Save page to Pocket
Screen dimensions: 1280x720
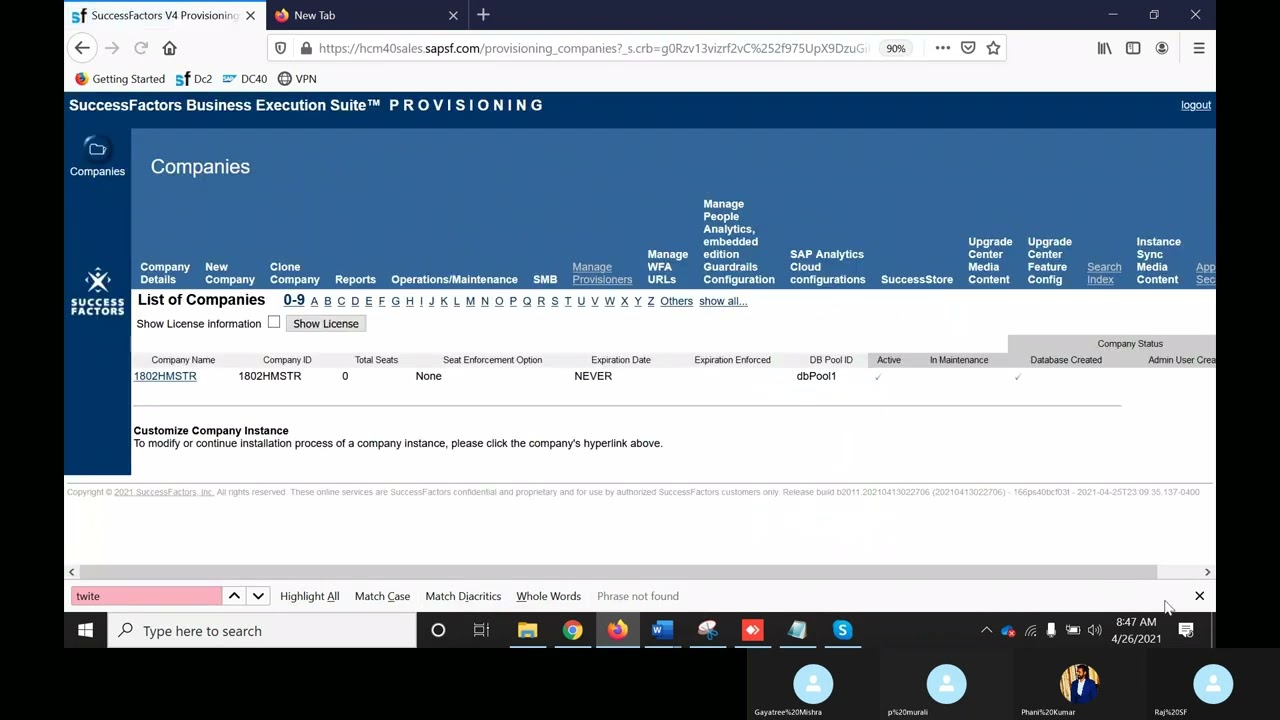[x=968, y=48]
